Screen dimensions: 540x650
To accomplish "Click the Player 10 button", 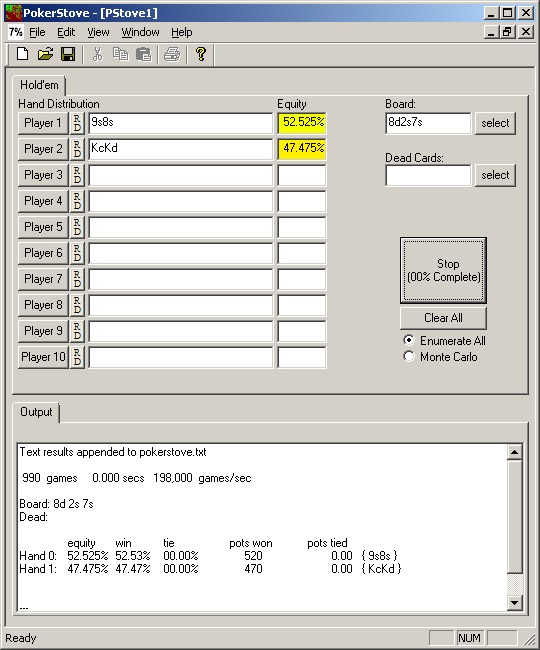I will point(43,357).
